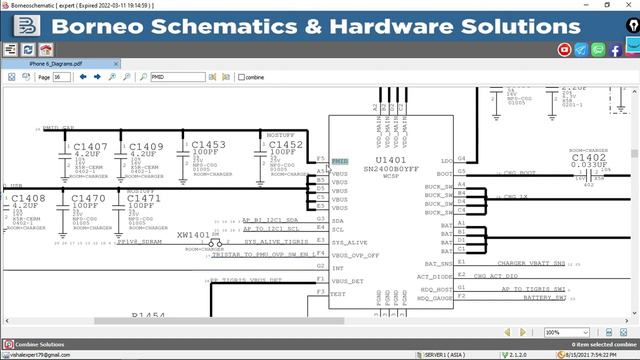Click find next match icon
640x360 pixels.
tap(226, 77)
